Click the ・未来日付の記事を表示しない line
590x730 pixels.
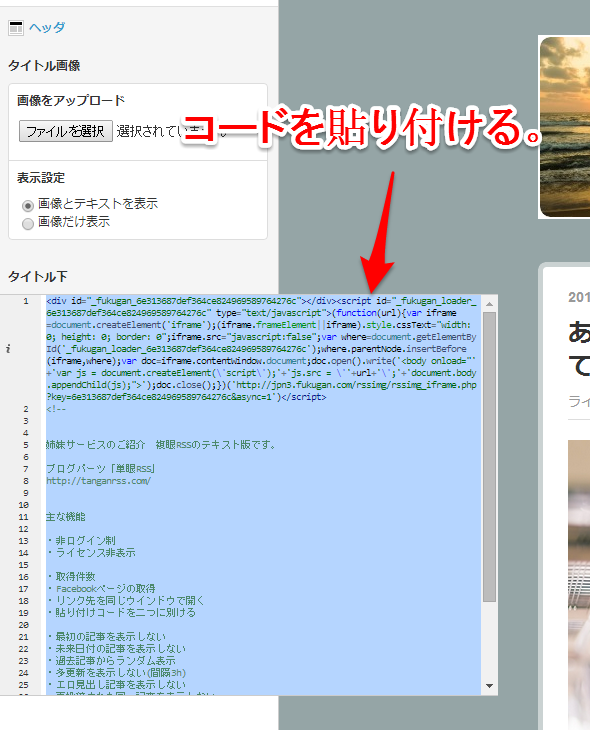[116, 649]
